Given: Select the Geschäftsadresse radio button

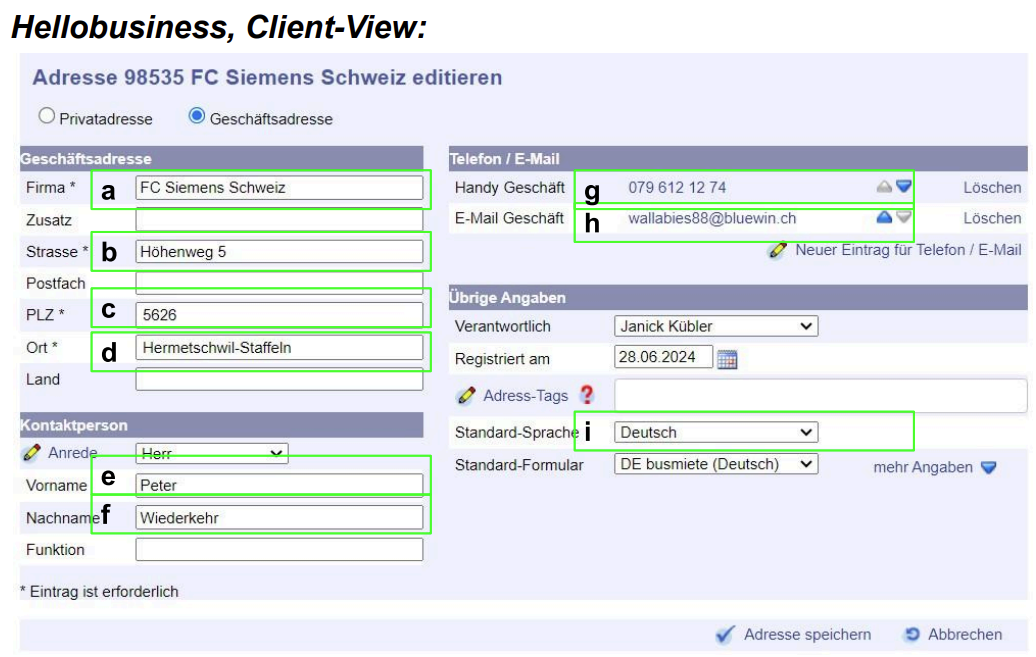Looking at the screenshot, I should pyautogui.click(x=196, y=116).
